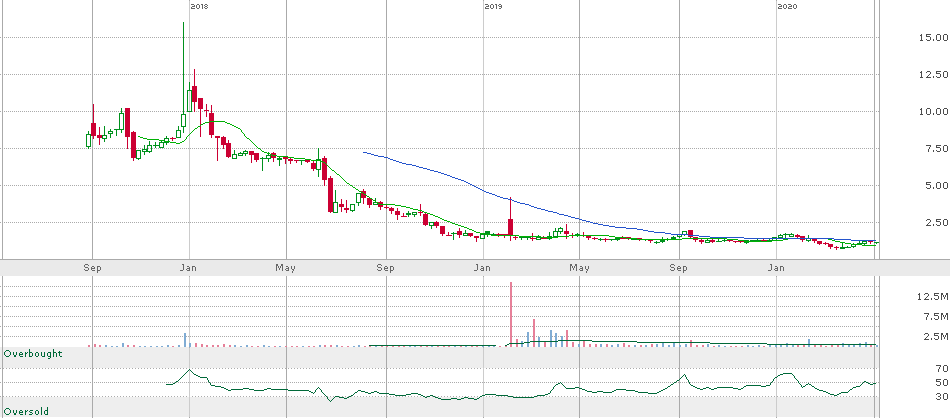Click the green candle wick rising above 15.00
The image size is (950, 418).
pyautogui.click(x=183, y=67)
